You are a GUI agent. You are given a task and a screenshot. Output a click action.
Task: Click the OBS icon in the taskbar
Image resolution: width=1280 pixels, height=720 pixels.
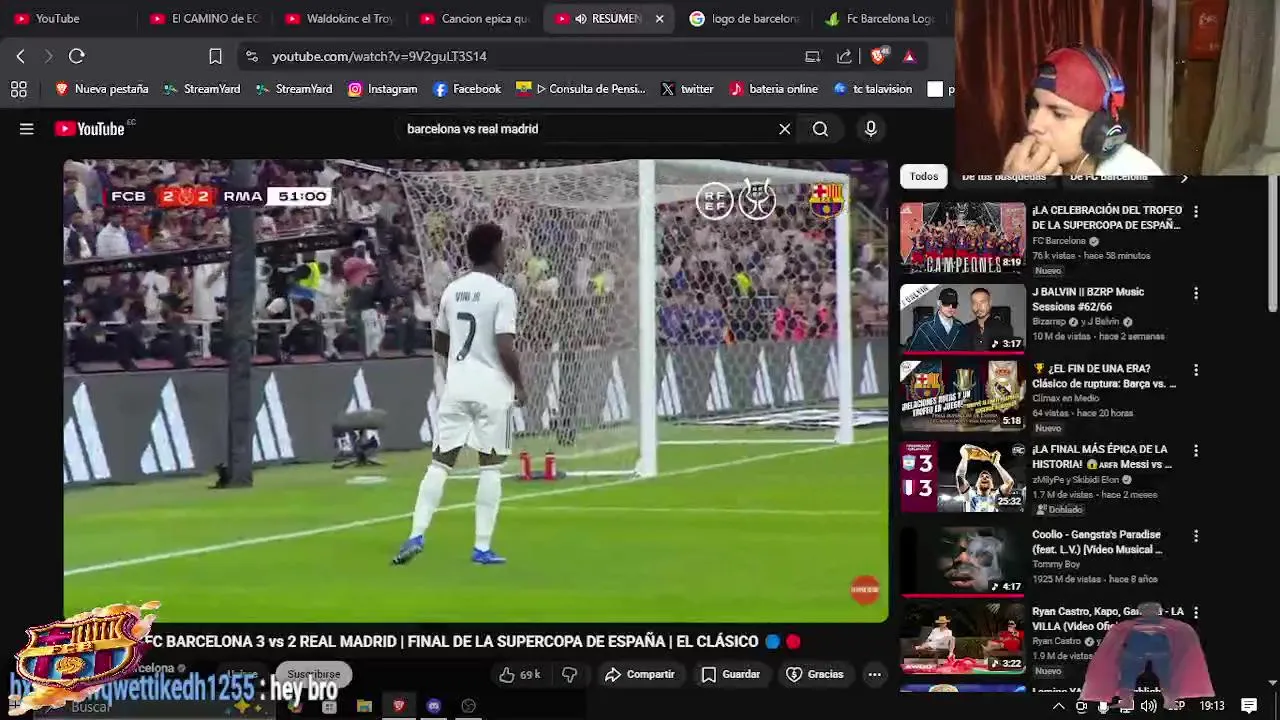pos(468,706)
